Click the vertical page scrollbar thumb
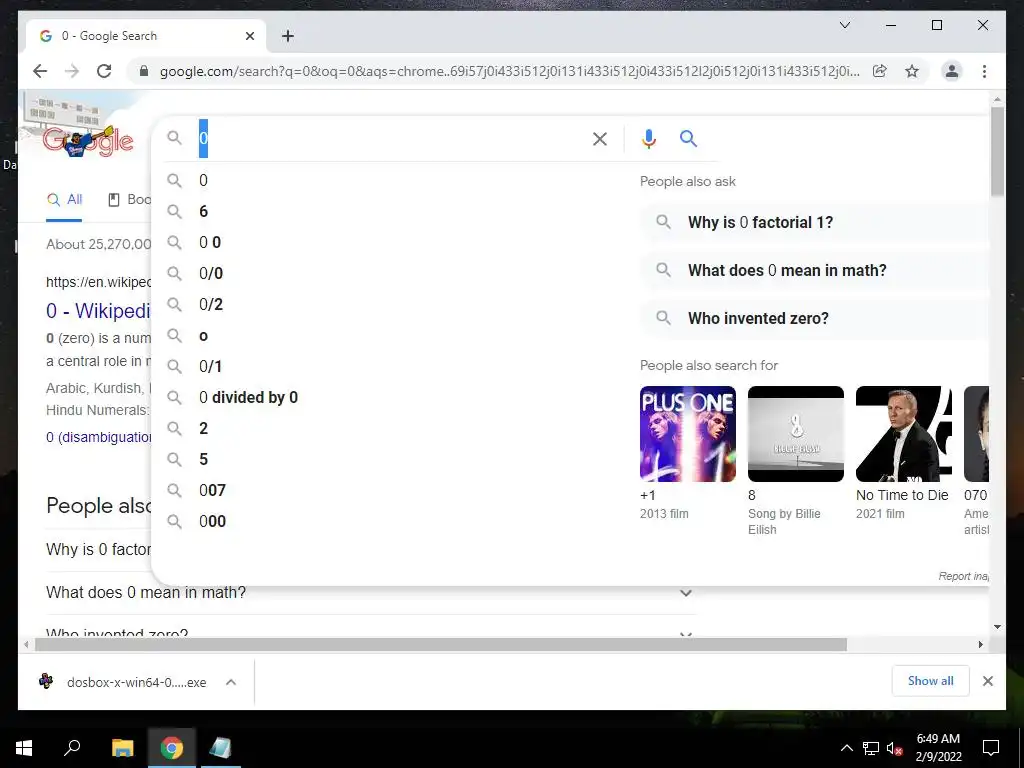This screenshot has width=1024, height=768. pos(997,152)
